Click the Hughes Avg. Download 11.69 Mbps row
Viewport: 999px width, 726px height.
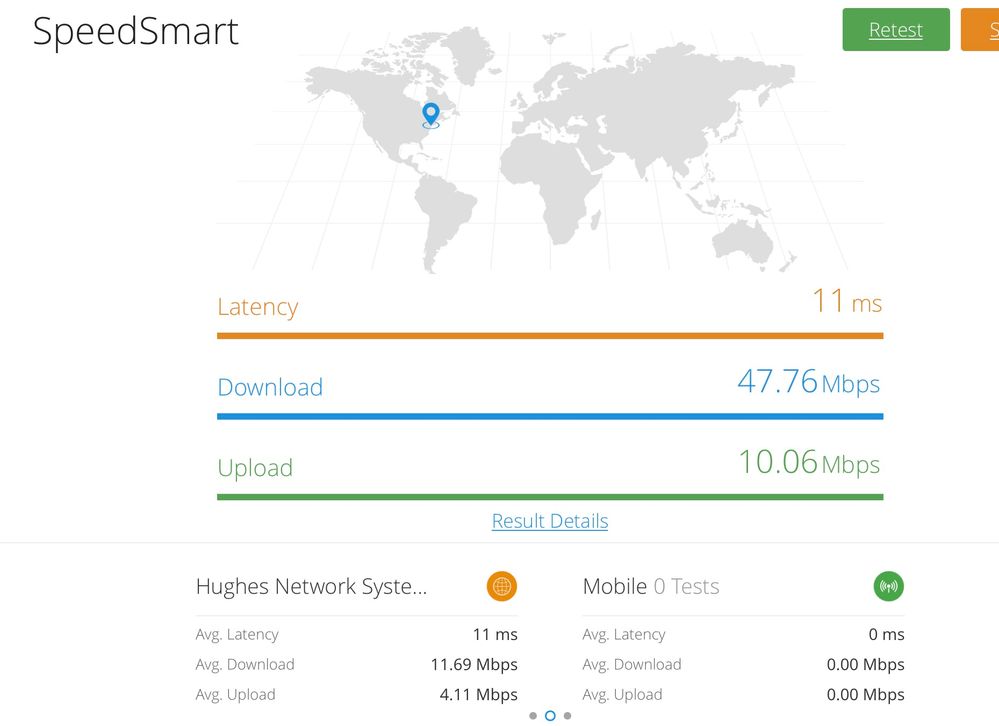(x=357, y=664)
